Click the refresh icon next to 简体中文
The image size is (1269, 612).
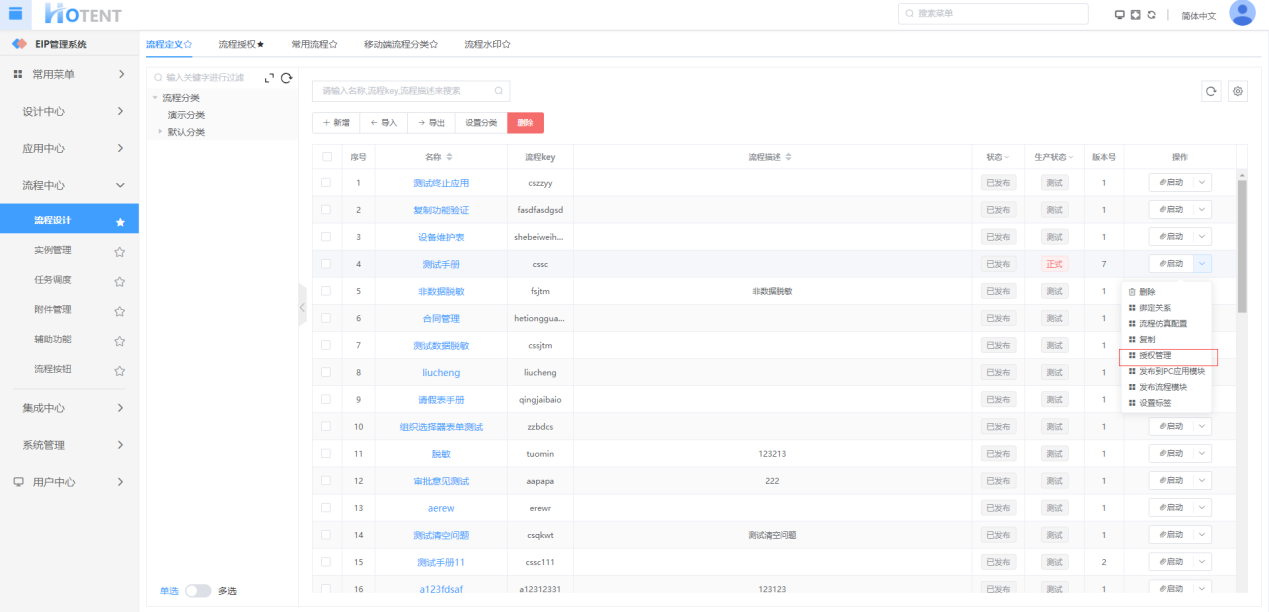tap(1151, 14)
